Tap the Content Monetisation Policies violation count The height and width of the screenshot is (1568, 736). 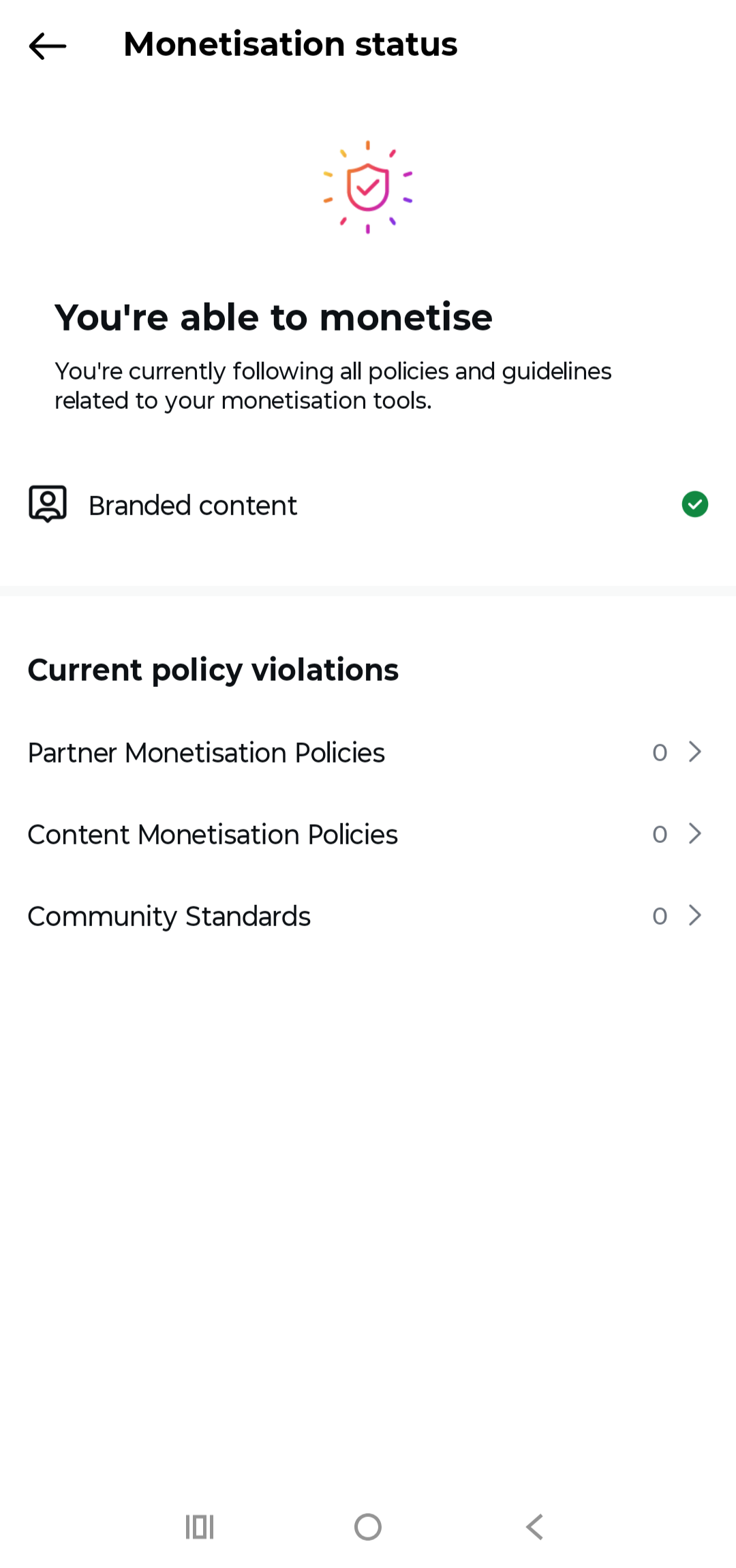click(x=659, y=834)
